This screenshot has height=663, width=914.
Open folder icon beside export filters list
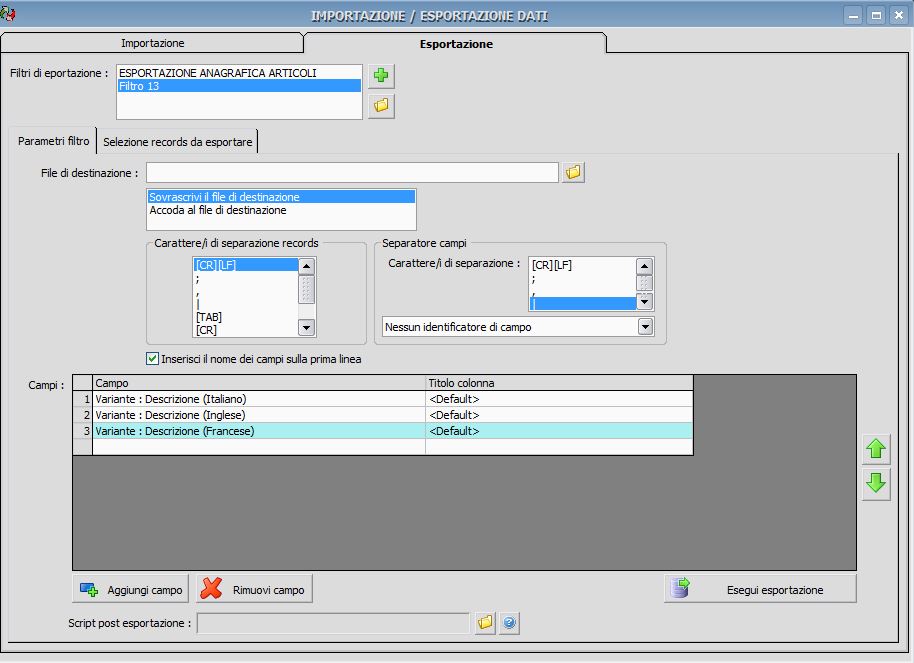point(381,106)
